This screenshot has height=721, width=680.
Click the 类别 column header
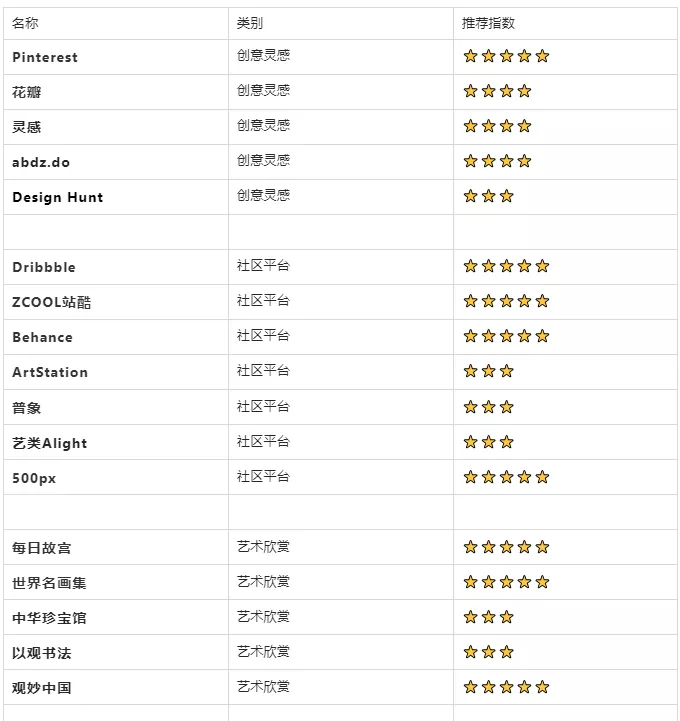tap(250, 23)
